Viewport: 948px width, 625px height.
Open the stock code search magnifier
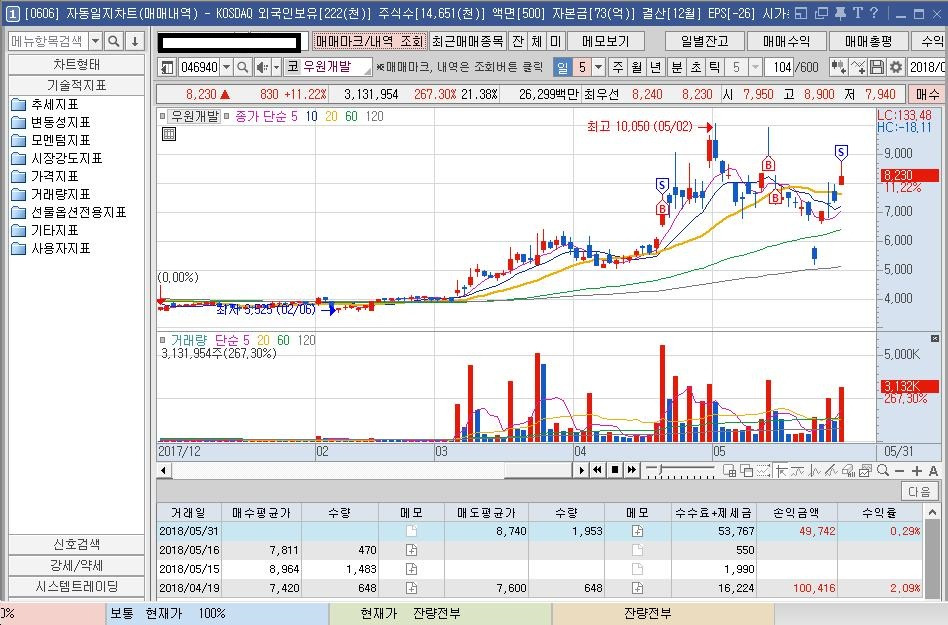point(242,67)
